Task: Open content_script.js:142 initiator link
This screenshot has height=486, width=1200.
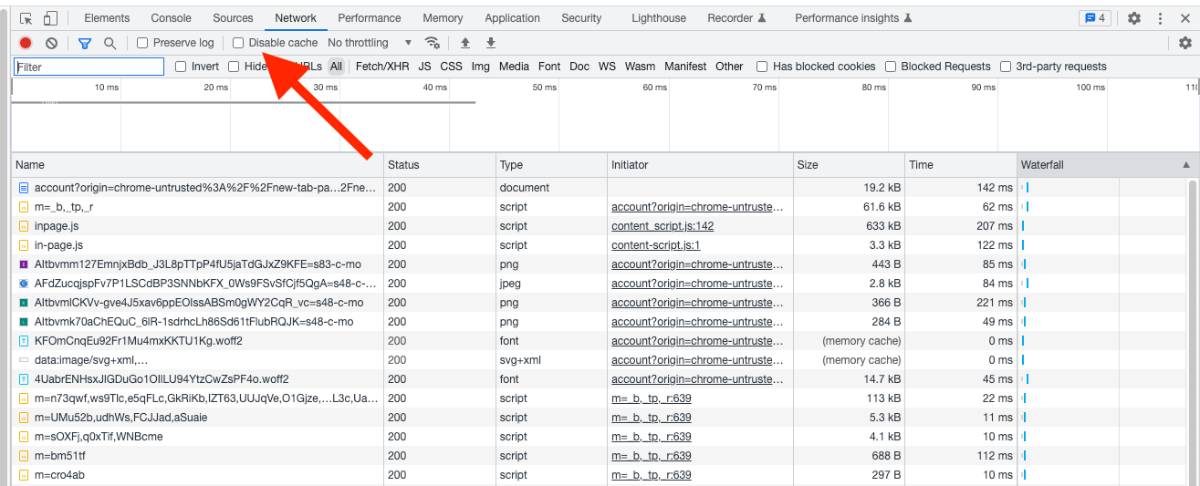Action: tap(662, 226)
